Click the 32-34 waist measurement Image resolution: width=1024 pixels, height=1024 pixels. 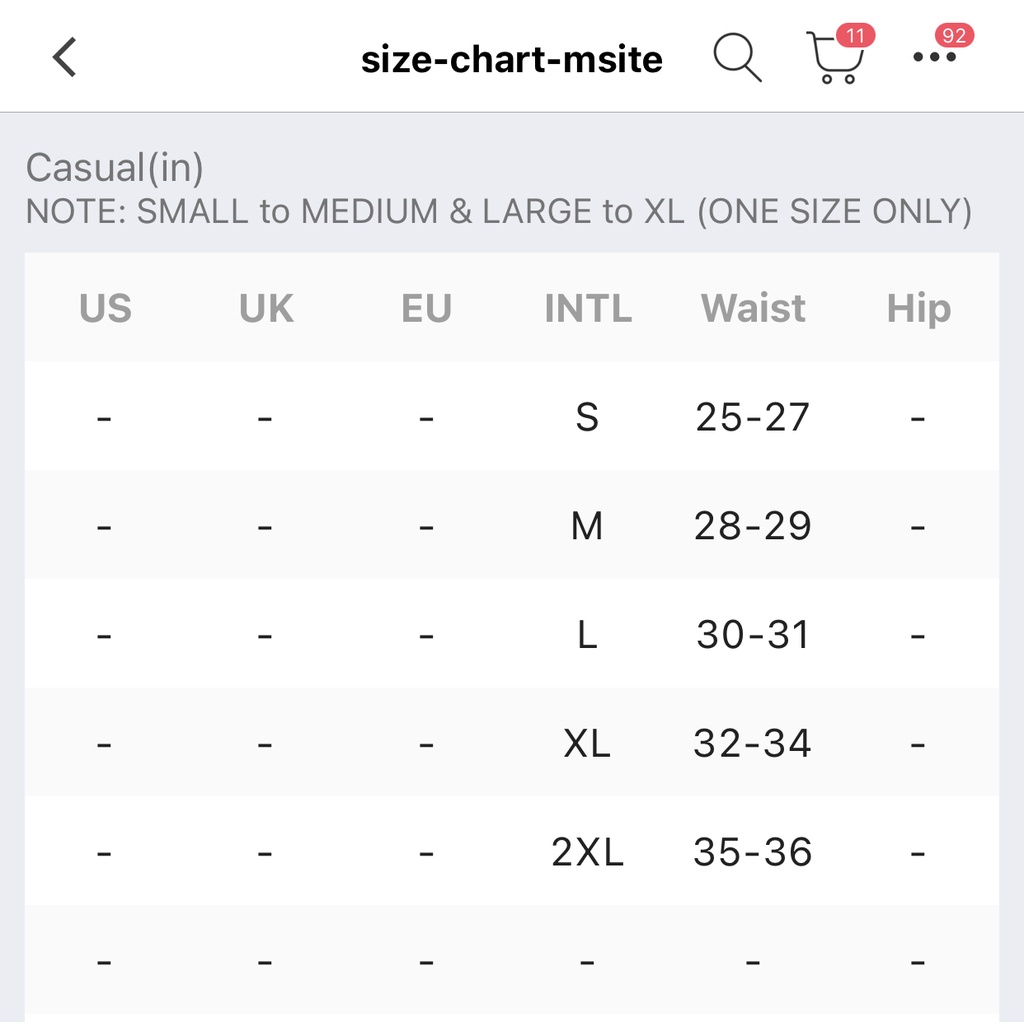click(x=752, y=743)
